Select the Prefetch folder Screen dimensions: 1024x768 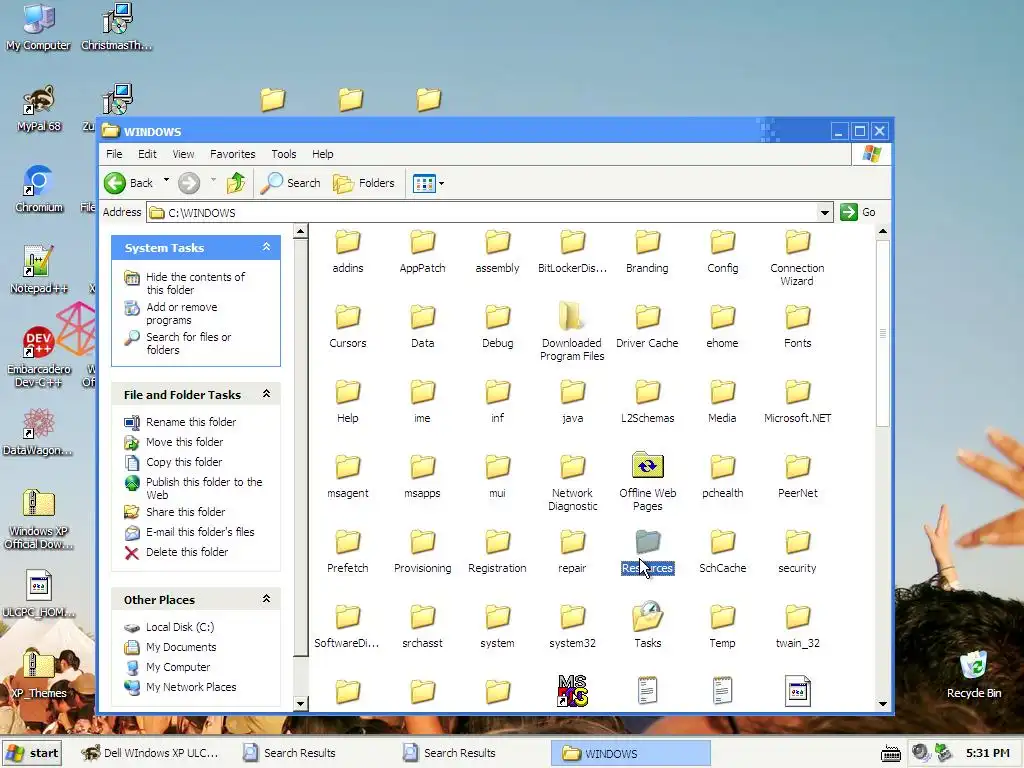pyautogui.click(x=347, y=552)
